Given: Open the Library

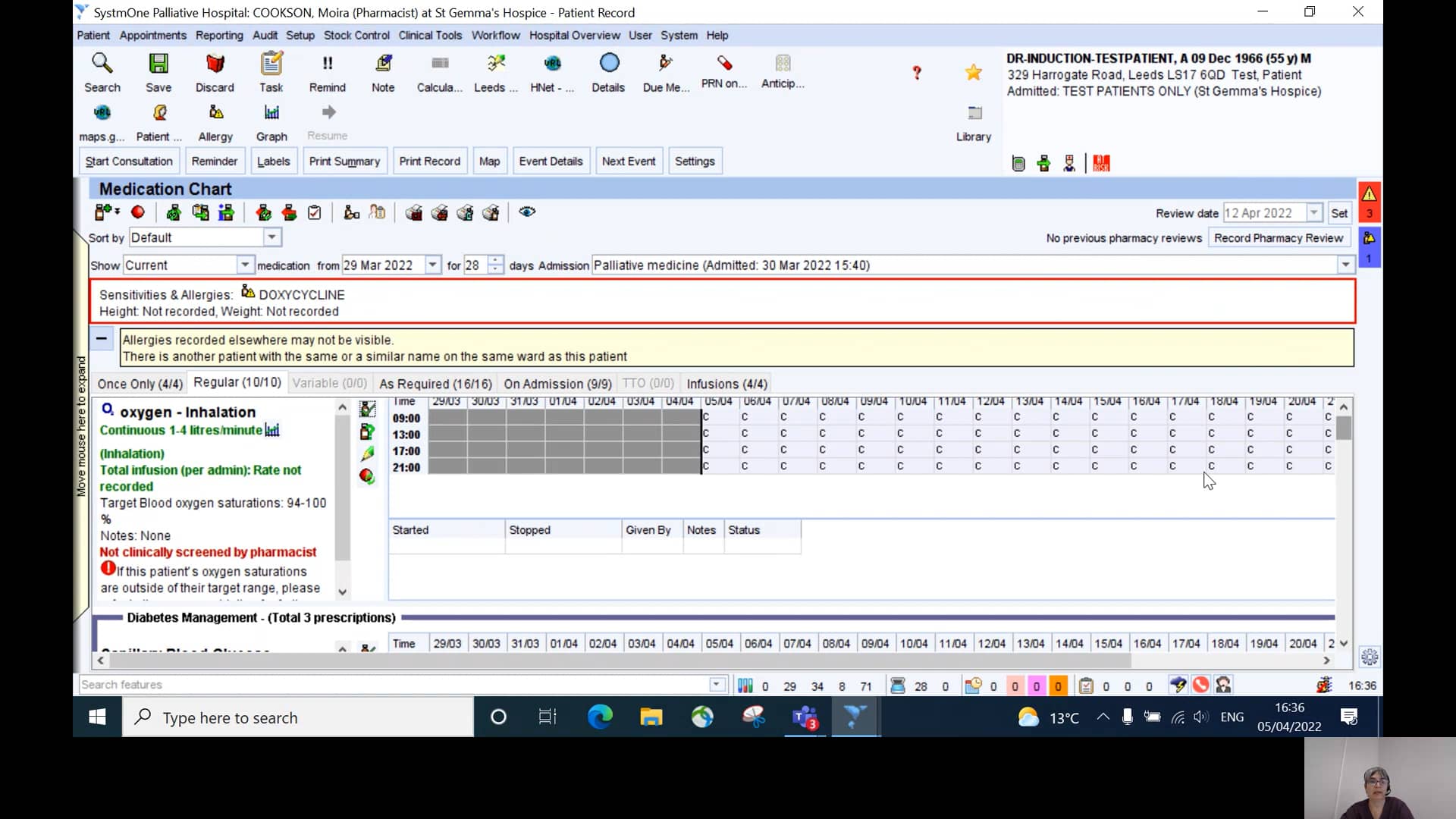Looking at the screenshot, I should pyautogui.click(x=973, y=121).
